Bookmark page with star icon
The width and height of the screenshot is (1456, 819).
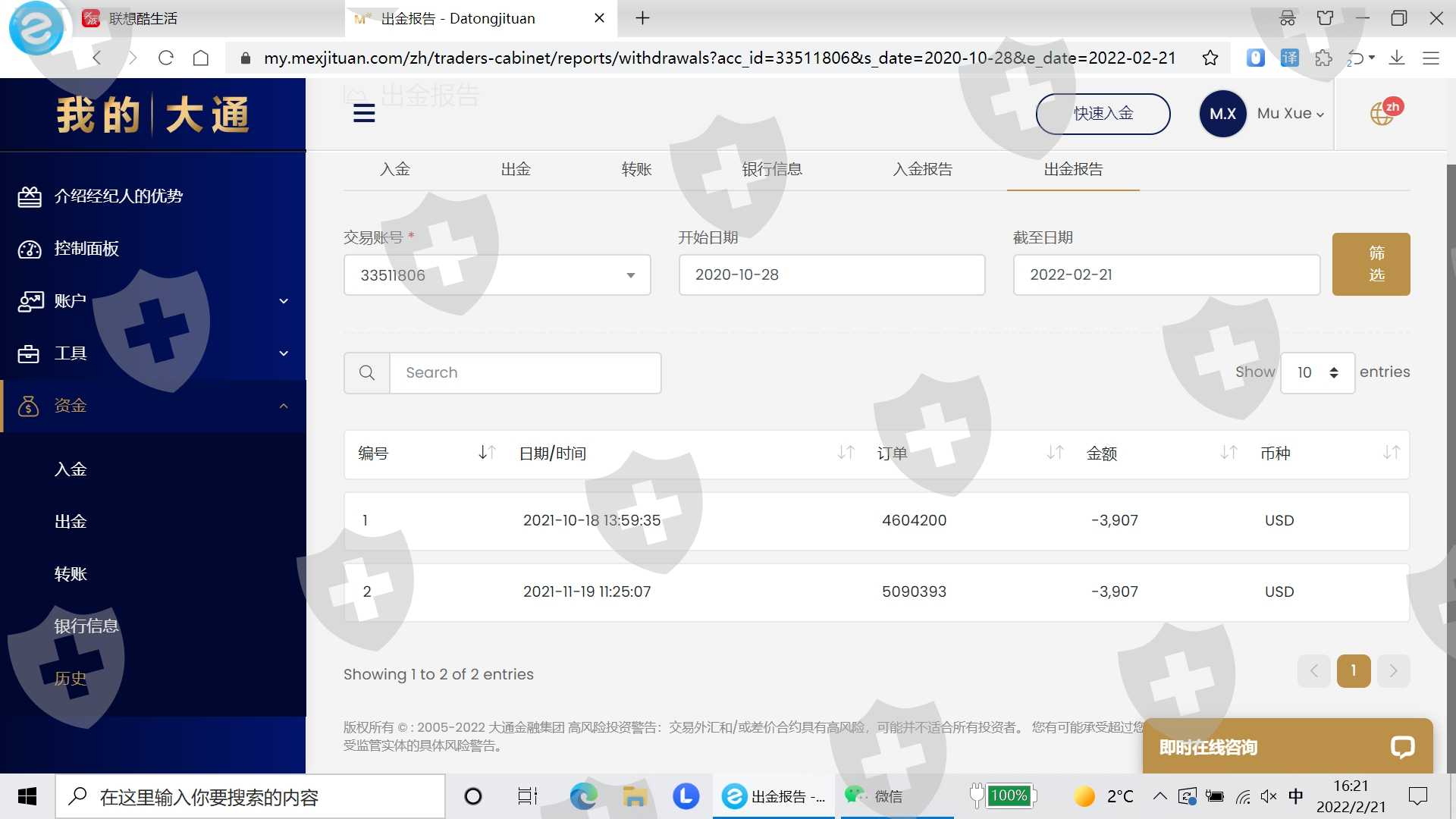click(x=1210, y=58)
